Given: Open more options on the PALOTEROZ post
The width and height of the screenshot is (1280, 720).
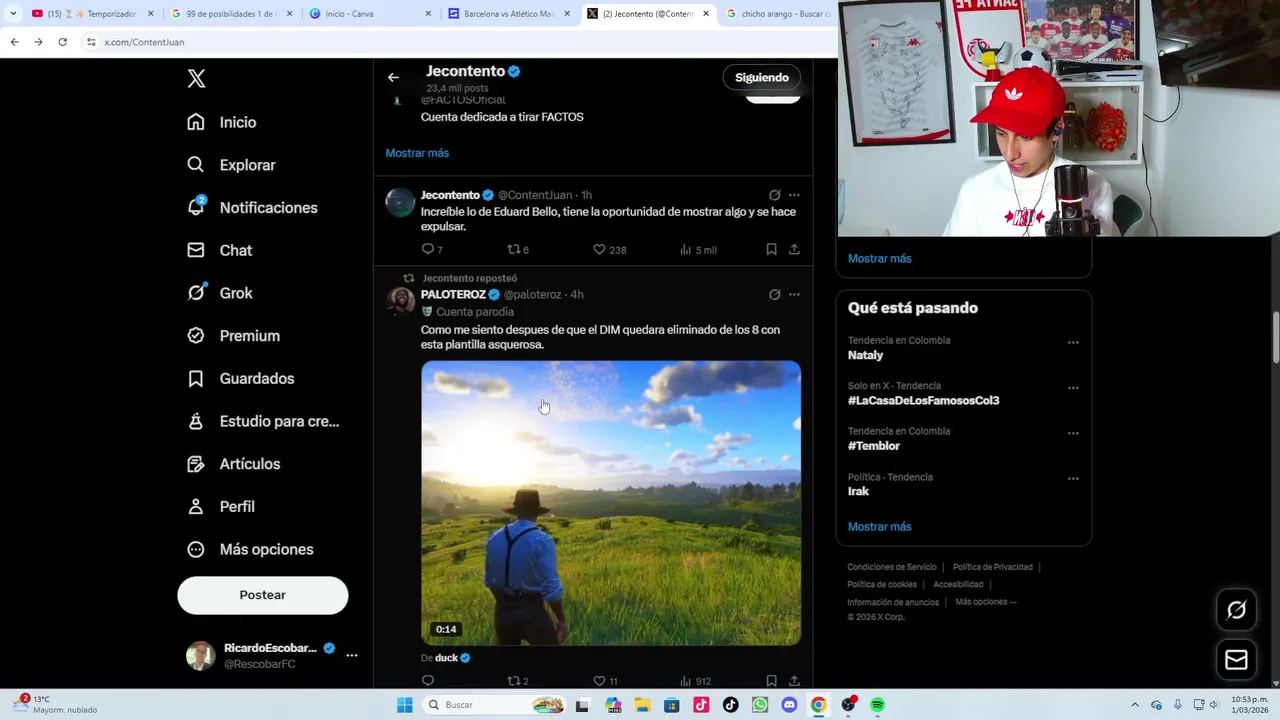Looking at the screenshot, I should point(794,294).
